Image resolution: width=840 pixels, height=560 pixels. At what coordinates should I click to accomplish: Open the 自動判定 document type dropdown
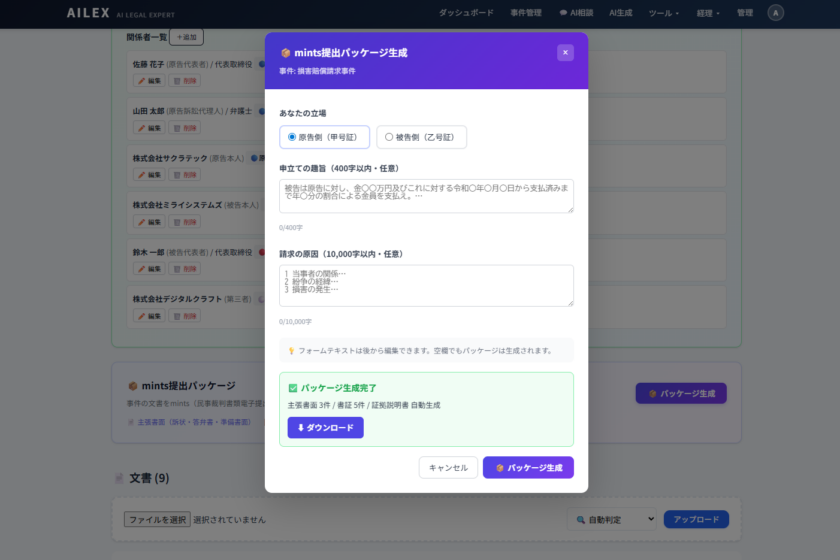(x=611, y=520)
